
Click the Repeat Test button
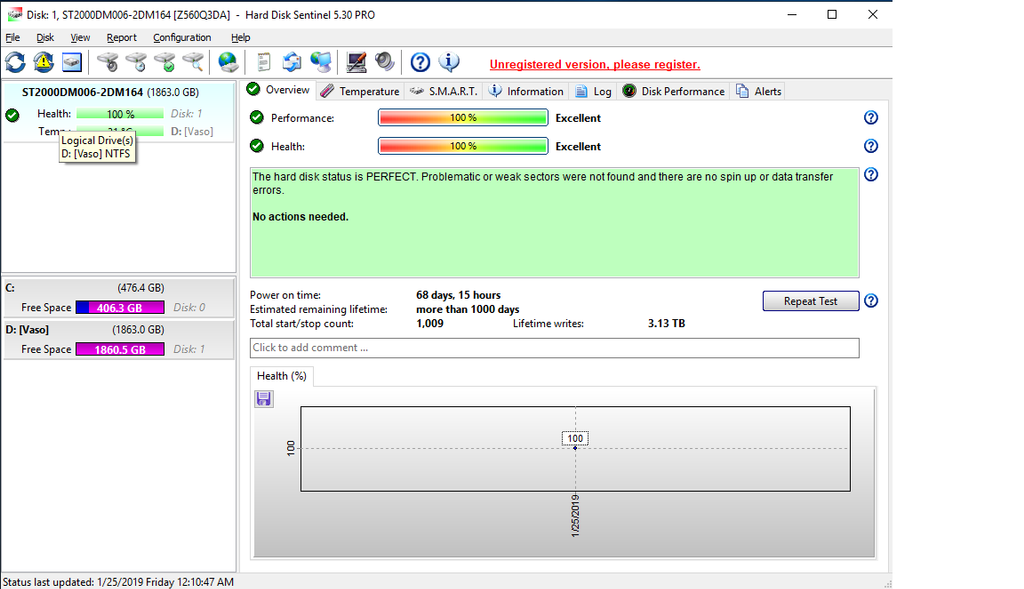810,301
